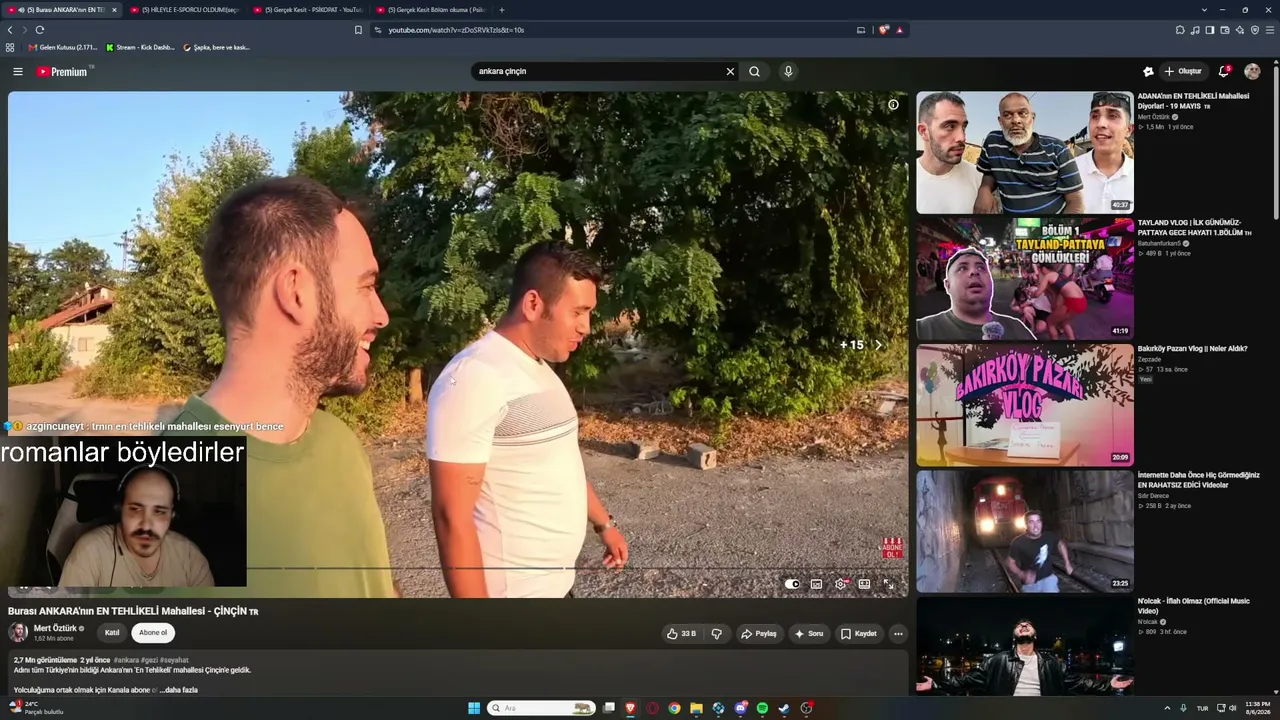The height and width of the screenshot is (720, 1280).
Task: Open YouTube notifications bell
Action: click(1224, 71)
